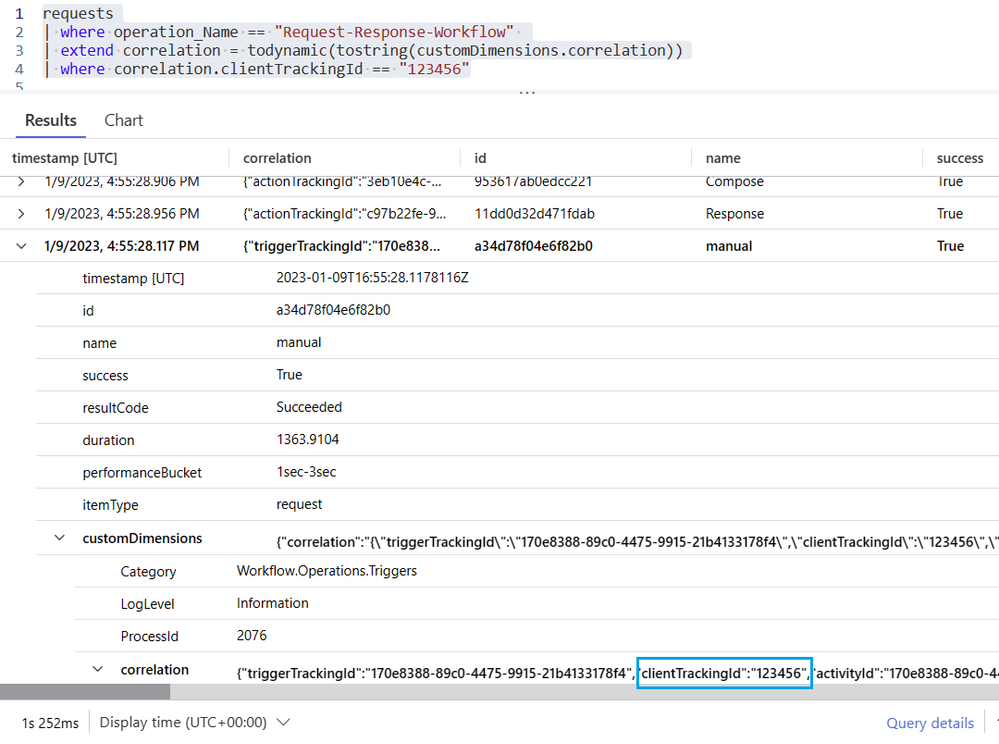Viewport: 999px width, 744px height.
Task: Select id cell 11dd0d32d471fdab
Action: point(535,213)
